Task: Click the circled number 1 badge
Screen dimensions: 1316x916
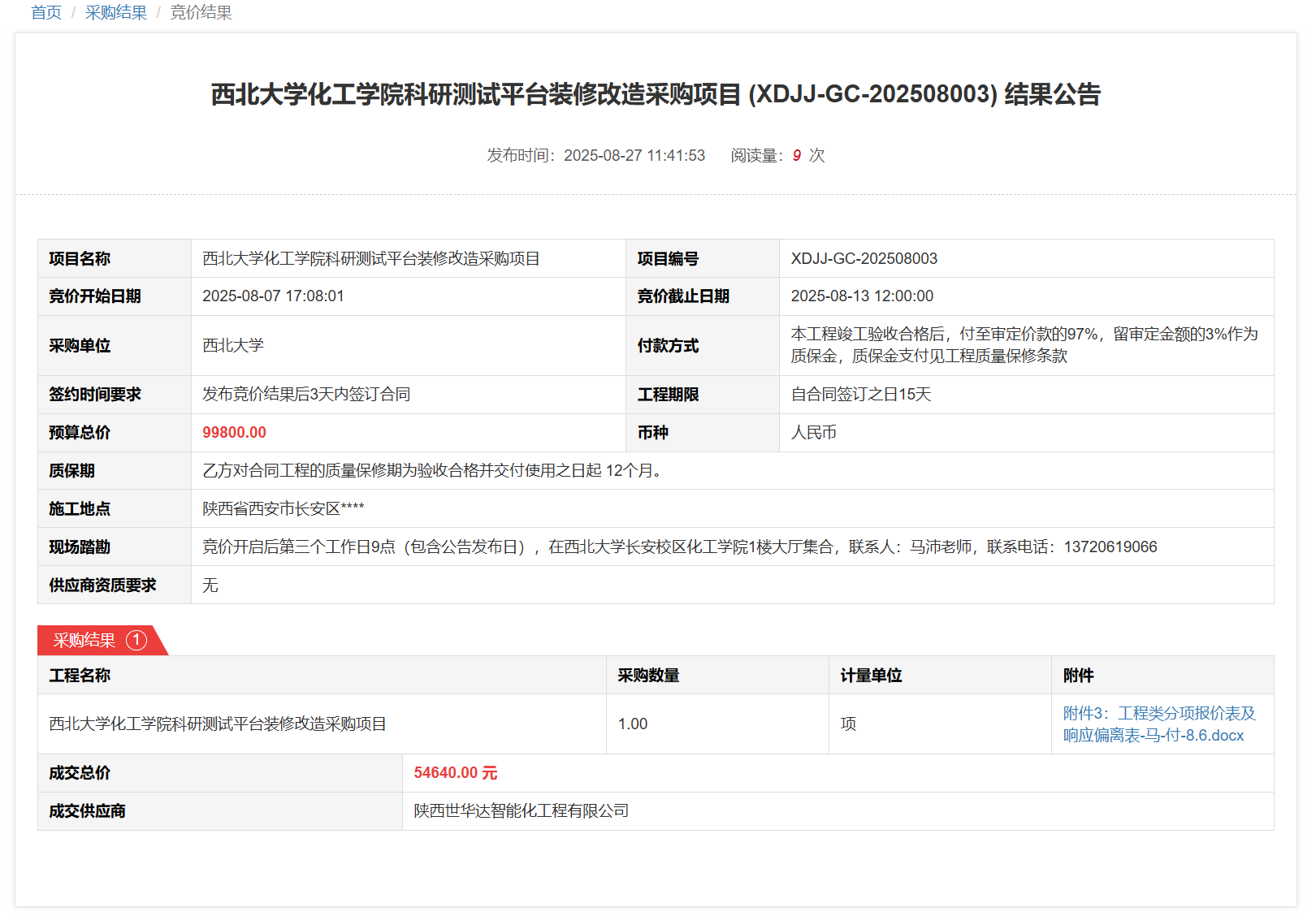Action: coord(136,641)
